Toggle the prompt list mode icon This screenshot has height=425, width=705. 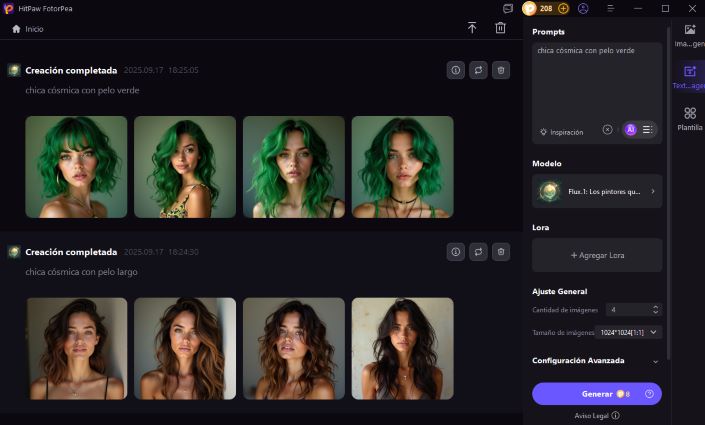tap(647, 130)
